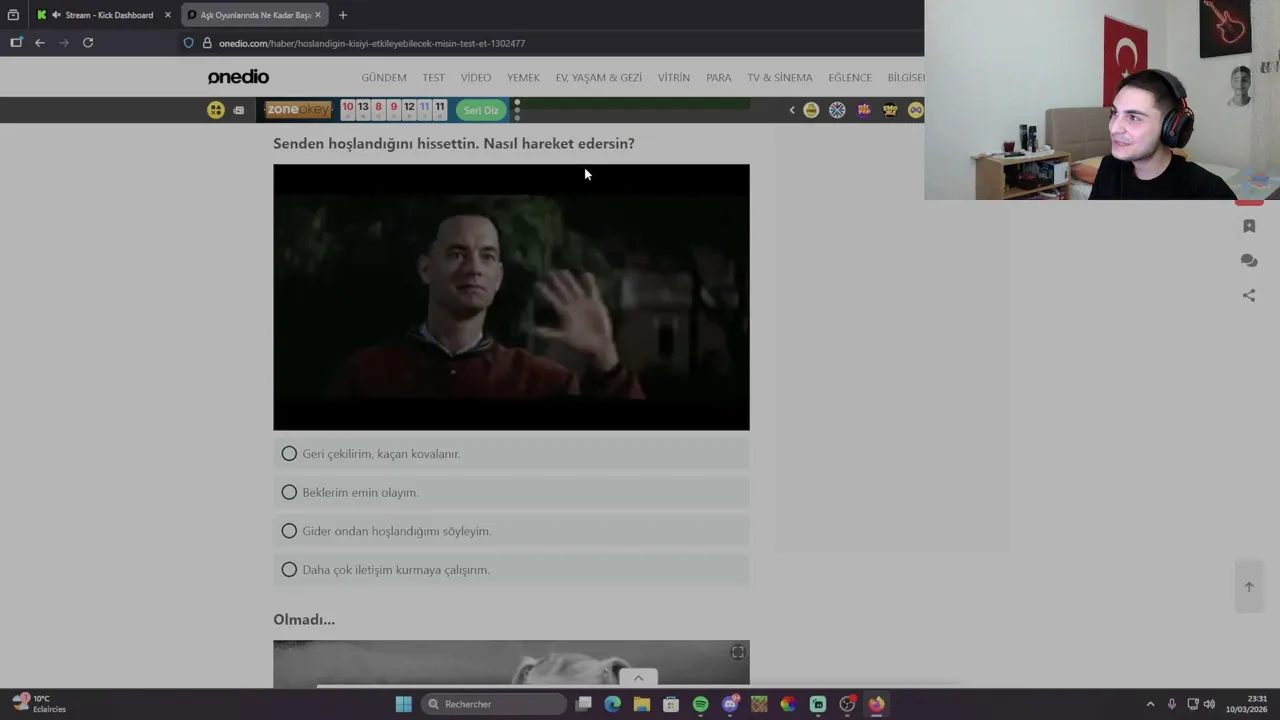Select "Gider ondan hoşlandığımı söyleyim." option
1280x720 pixels.
click(x=511, y=531)
